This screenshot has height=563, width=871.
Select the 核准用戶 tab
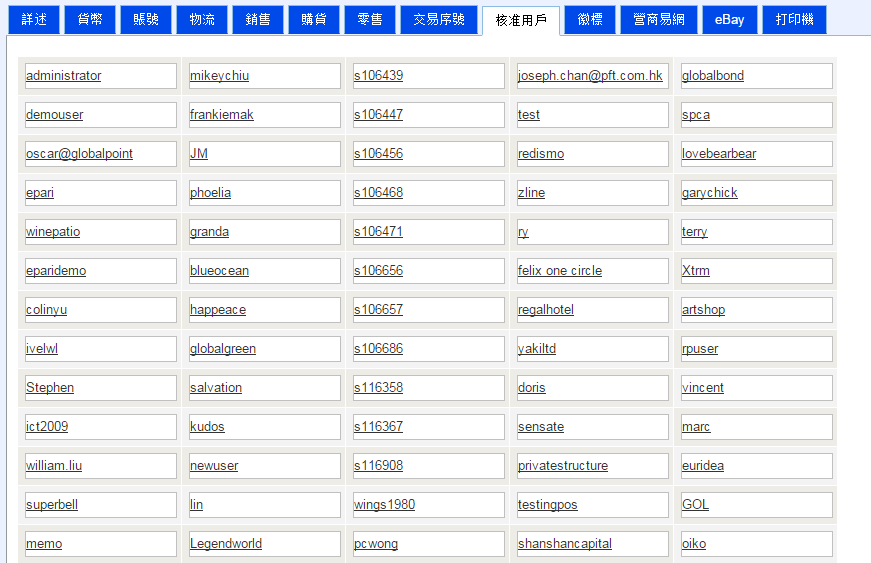pos(521,21)
